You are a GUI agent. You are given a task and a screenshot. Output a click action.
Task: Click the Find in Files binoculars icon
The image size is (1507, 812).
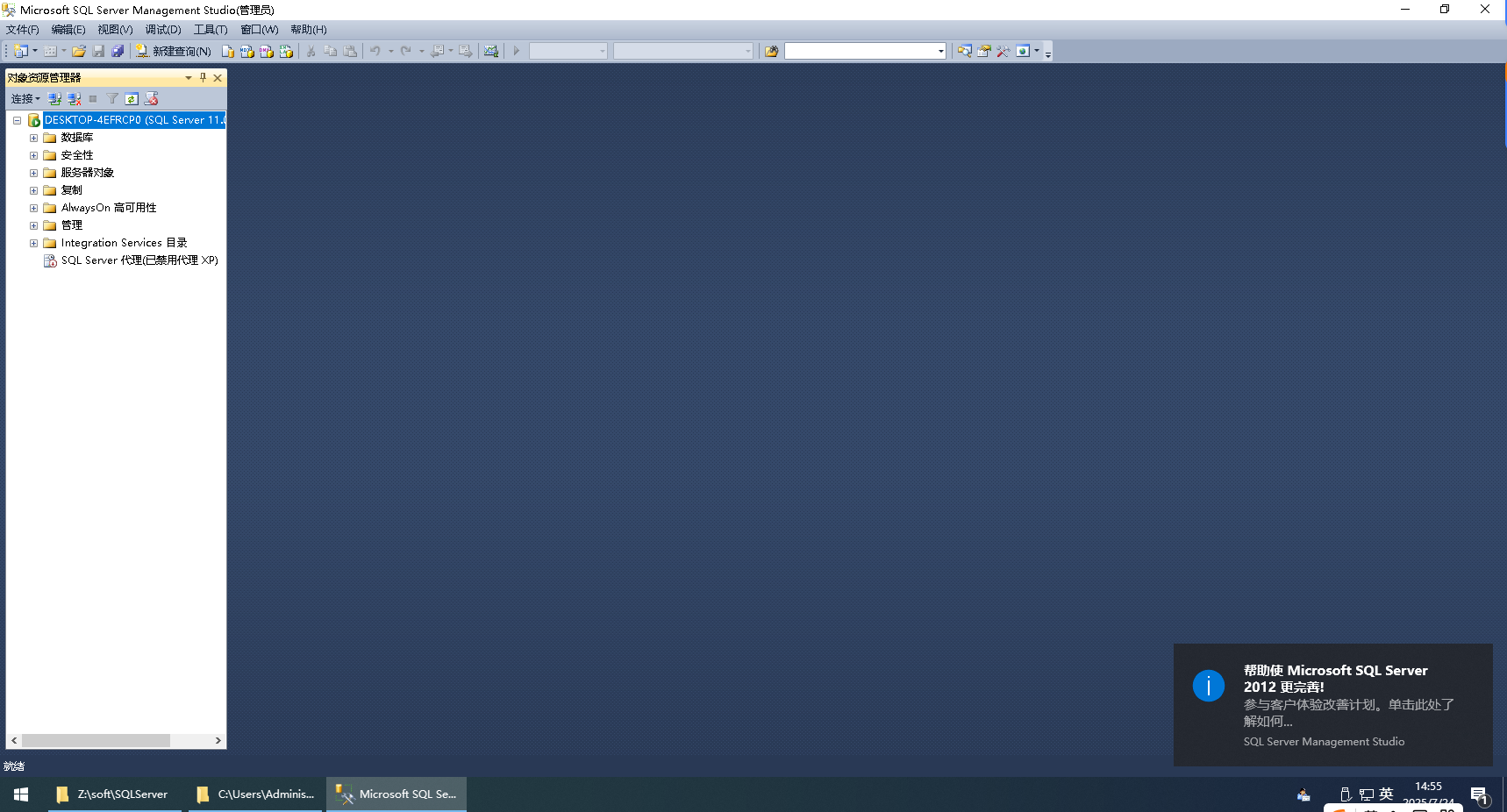(x=772, y=51)
